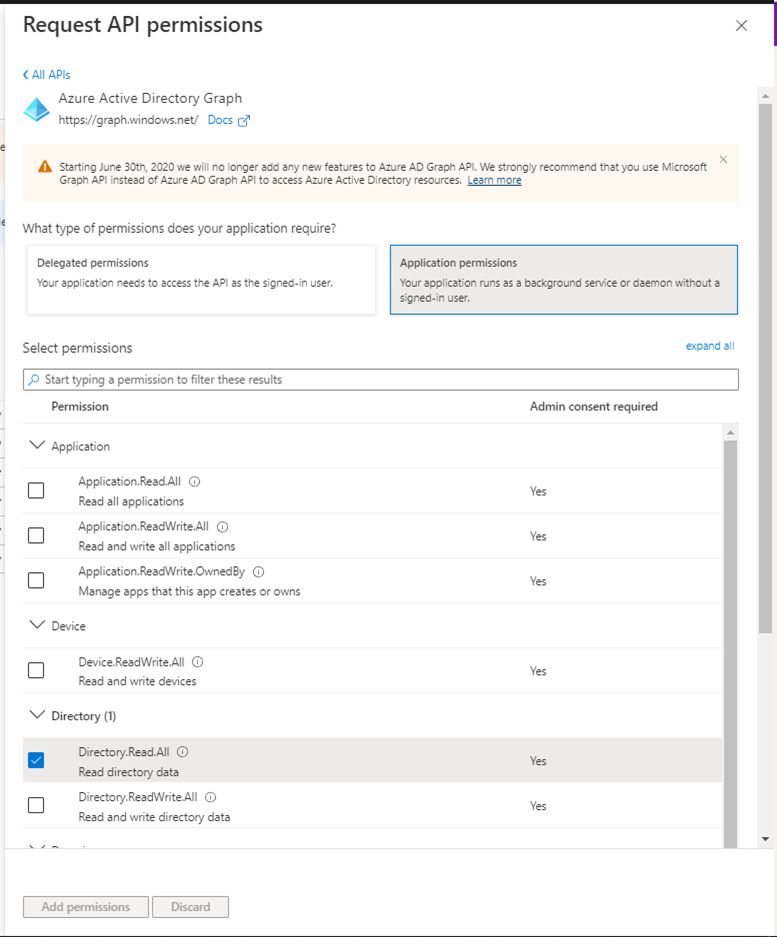Open the Learn more link
Image resolution: width=777 pixels, height=937 pixels.
point(494,181)
